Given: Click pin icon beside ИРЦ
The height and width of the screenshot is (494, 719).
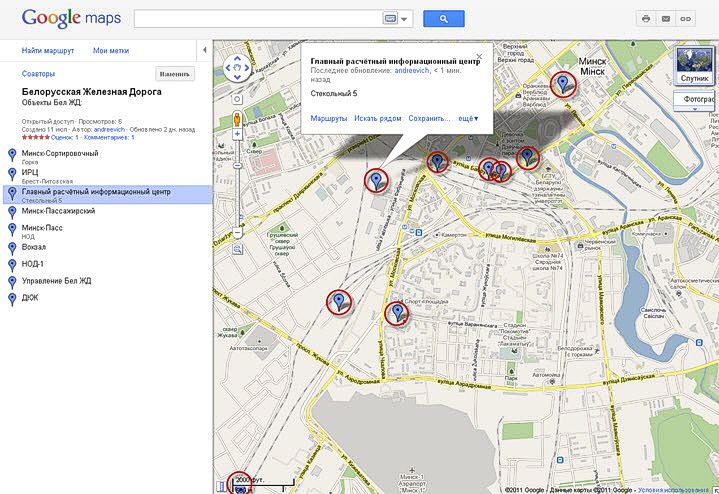Looking at the screenshot, I should 12,174.
